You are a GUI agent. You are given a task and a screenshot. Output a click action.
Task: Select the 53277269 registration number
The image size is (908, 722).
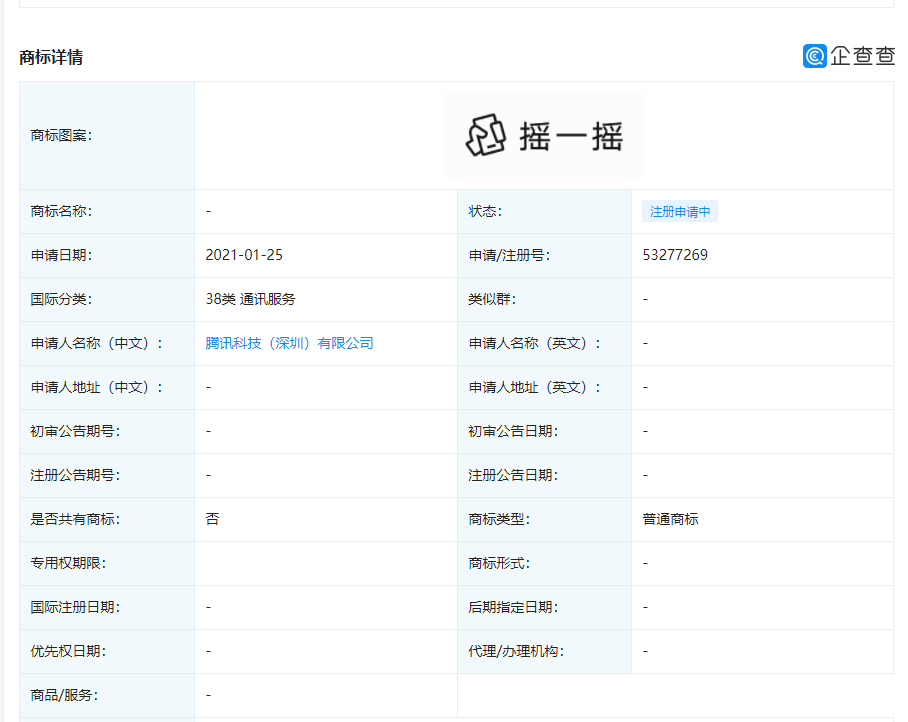(675, 255)
